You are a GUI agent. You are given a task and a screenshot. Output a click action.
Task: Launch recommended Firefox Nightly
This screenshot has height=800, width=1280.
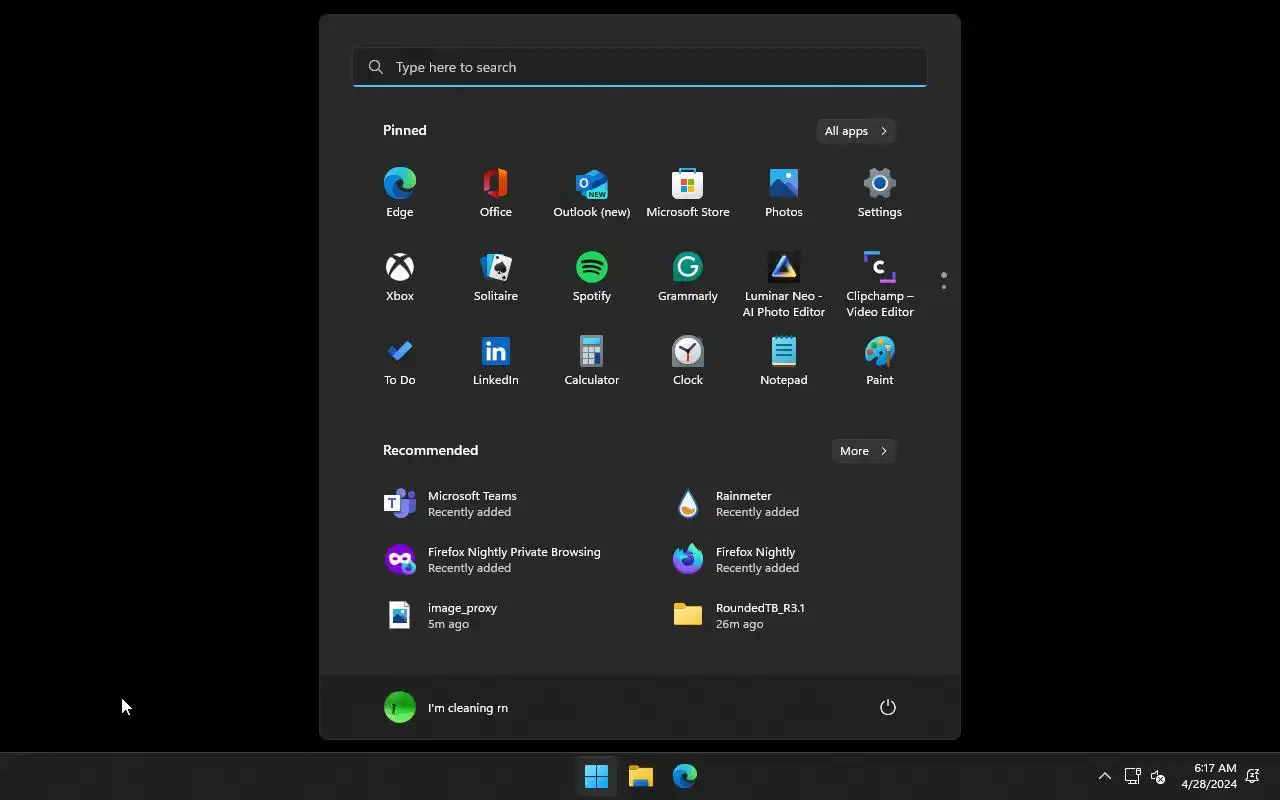[784, 559]
